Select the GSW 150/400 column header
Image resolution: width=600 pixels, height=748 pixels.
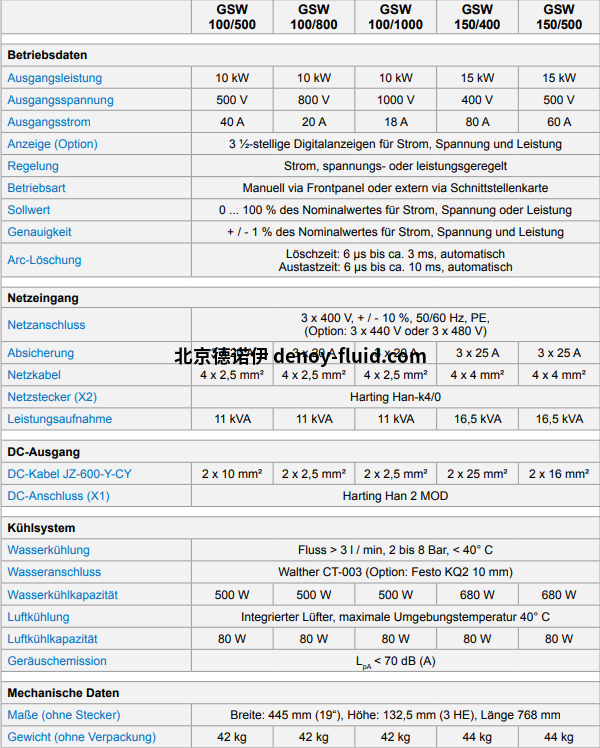[477, 16]
